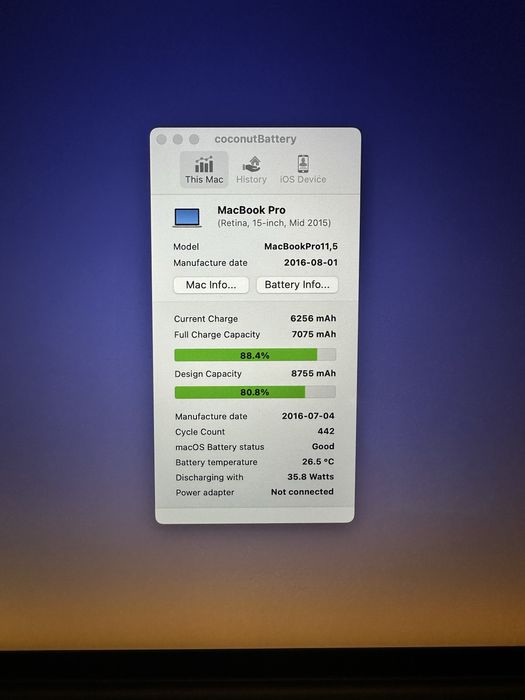Click the 2016-07-04 battery manufacture date
525x700 pixels.
pyautogui.click(x=308, y=416)
